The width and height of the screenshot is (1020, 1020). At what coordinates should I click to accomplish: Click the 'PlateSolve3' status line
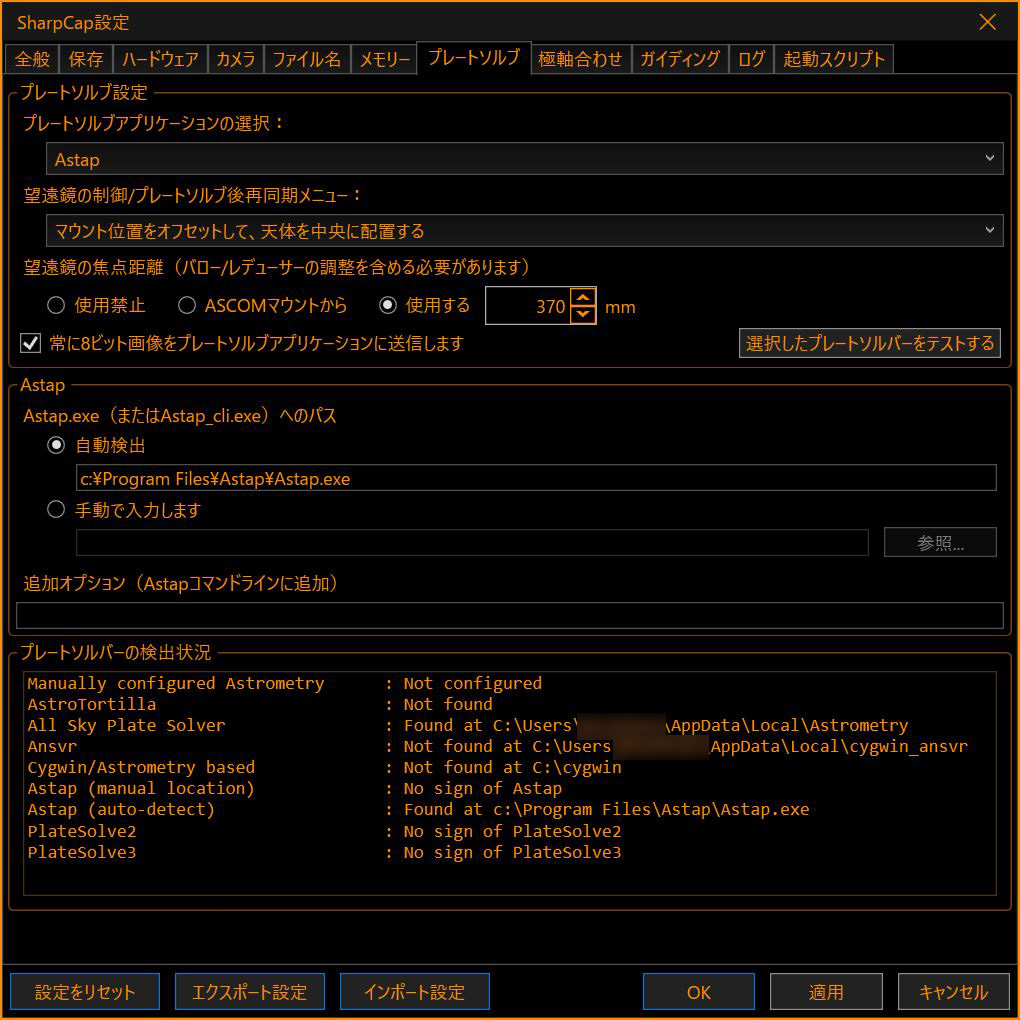click(324, 852)
